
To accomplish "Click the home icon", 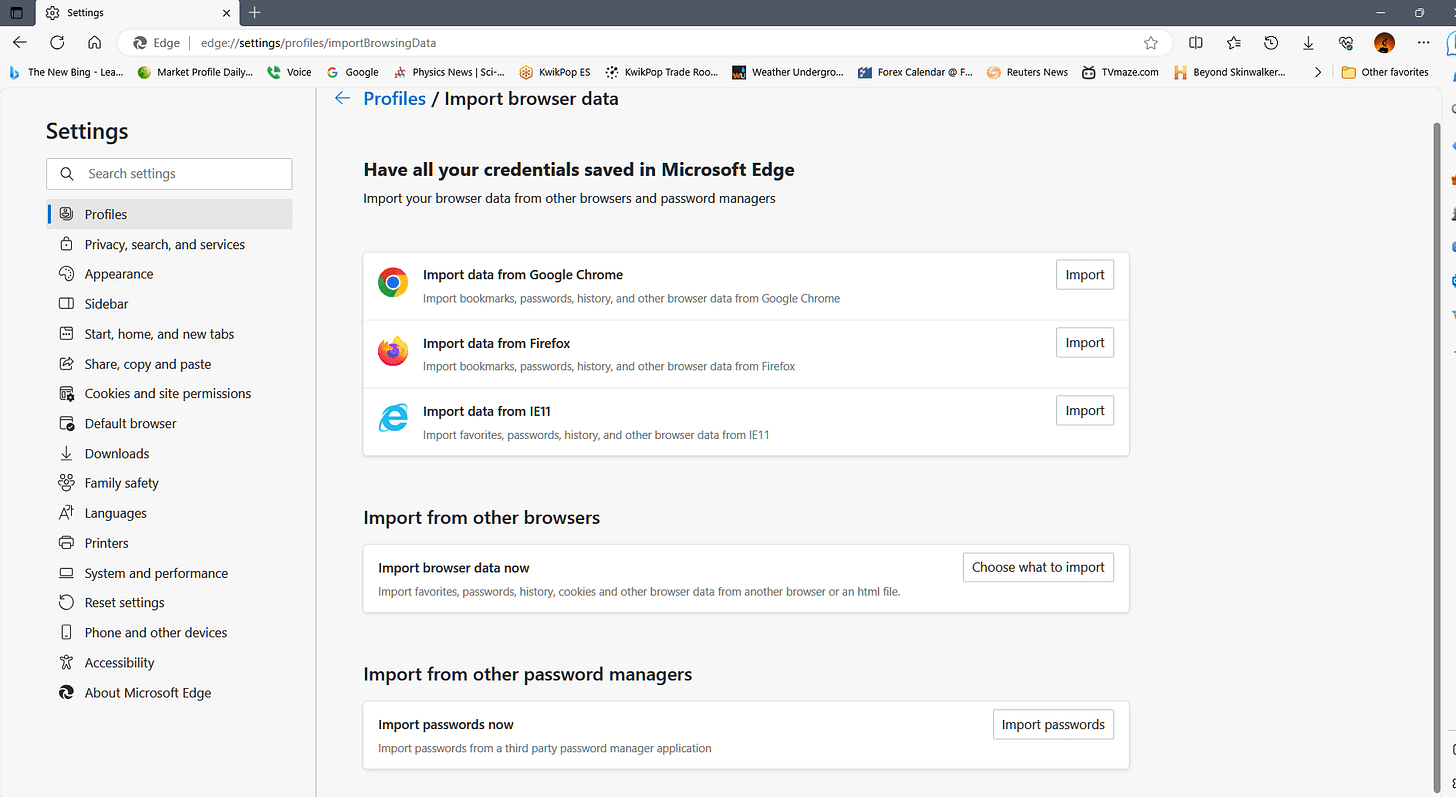I will pyautogui.click(x=95, y=43).
